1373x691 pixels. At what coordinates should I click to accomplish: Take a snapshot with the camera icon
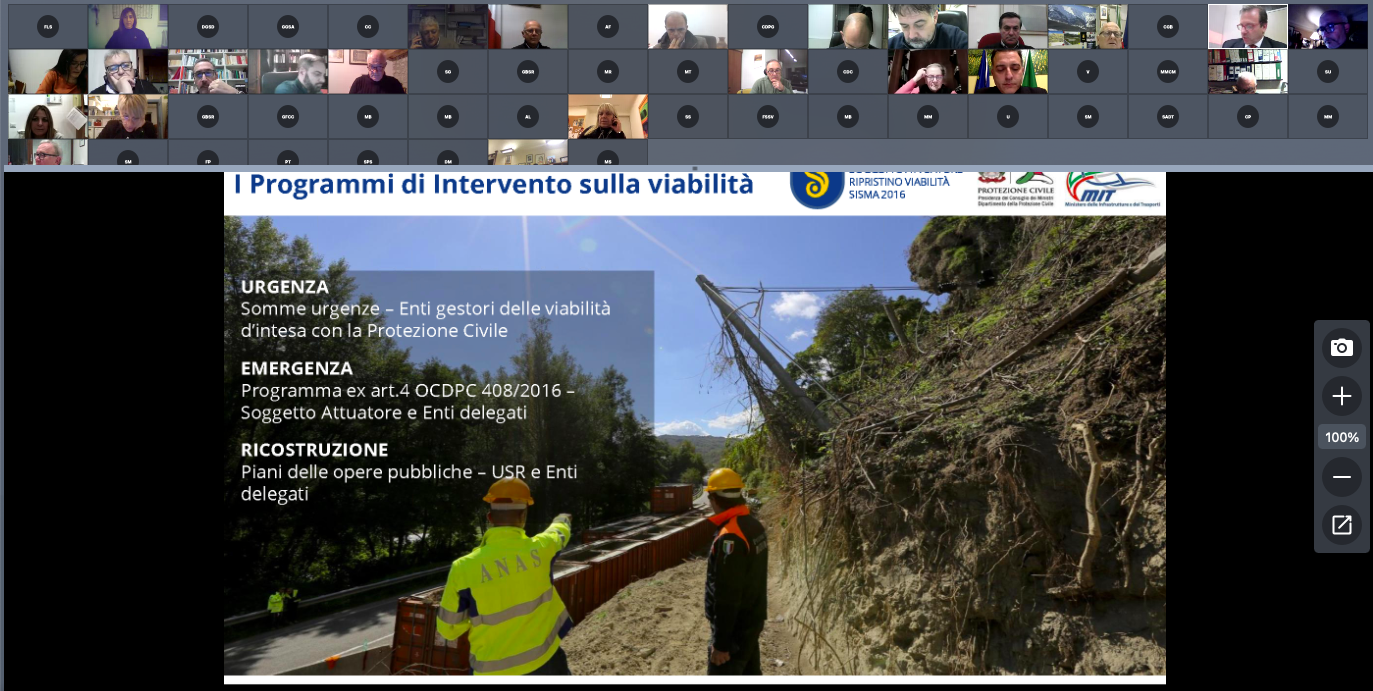coord(1341,348)
